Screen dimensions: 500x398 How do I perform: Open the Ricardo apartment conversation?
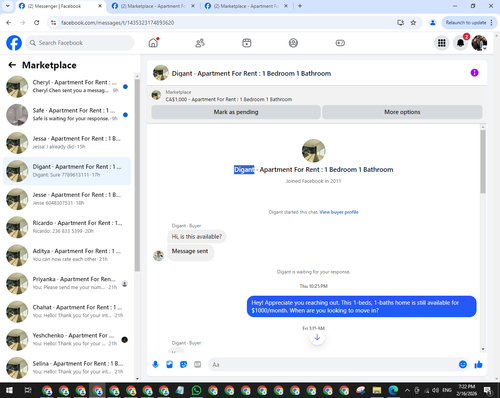67,227
